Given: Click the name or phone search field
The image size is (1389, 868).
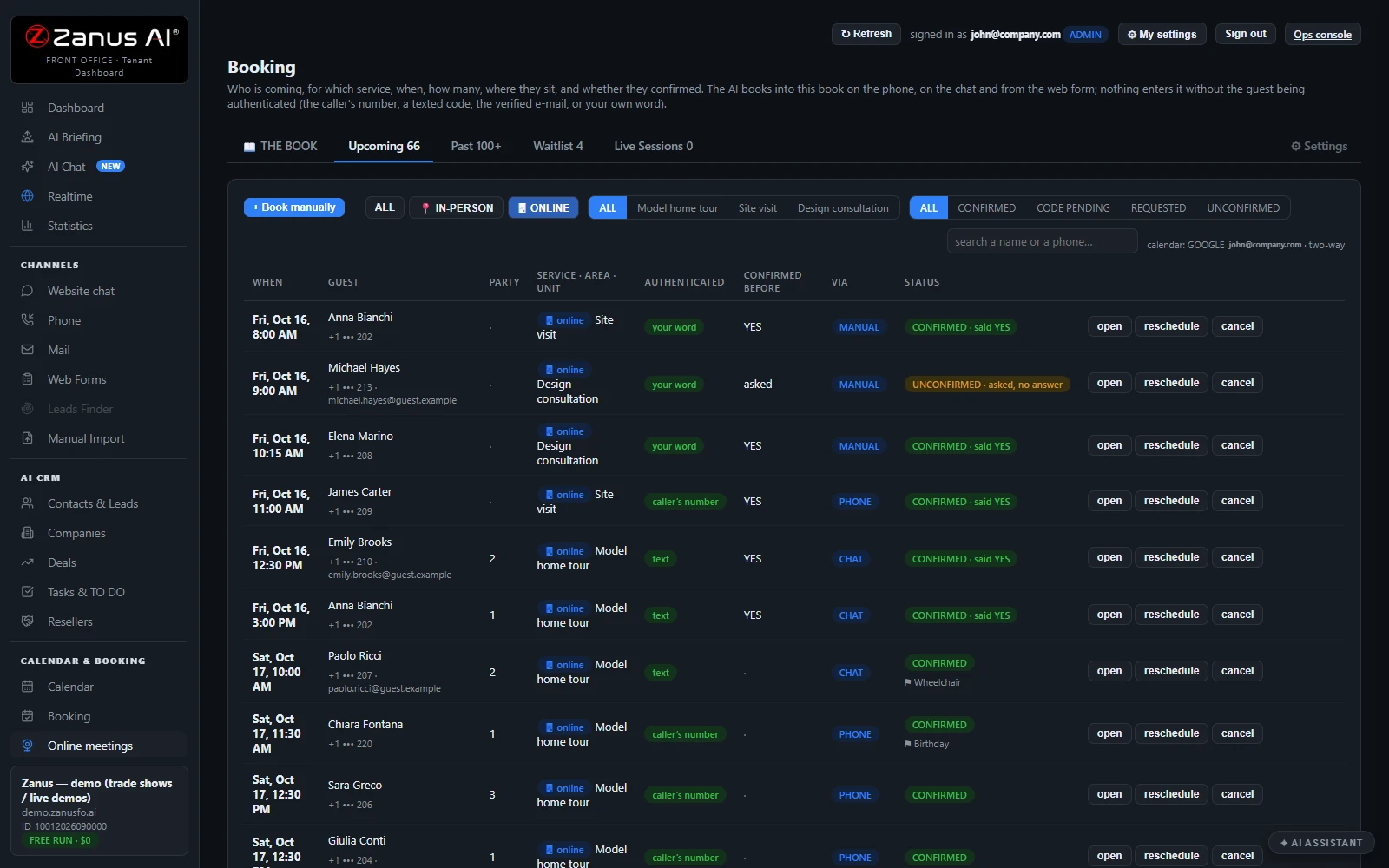Looking at the screenshot, I should (x=1042, y=241).
